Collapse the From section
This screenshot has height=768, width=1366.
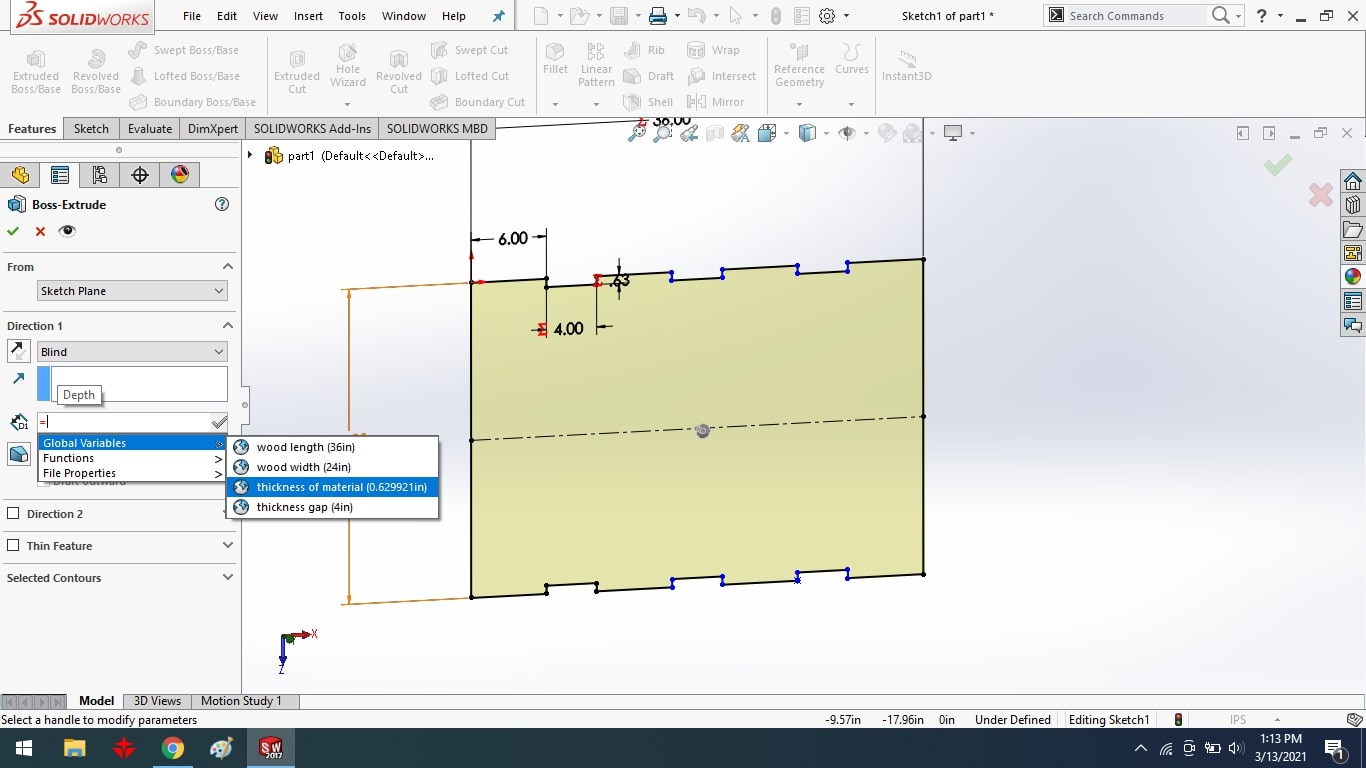click(x=227, y=267)
